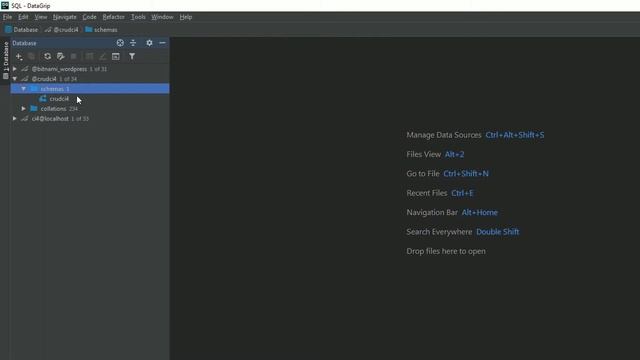640x360 pixels.
Task: Click @crudci4 breadcrumb in navigation bar
Action: point(61,30)
